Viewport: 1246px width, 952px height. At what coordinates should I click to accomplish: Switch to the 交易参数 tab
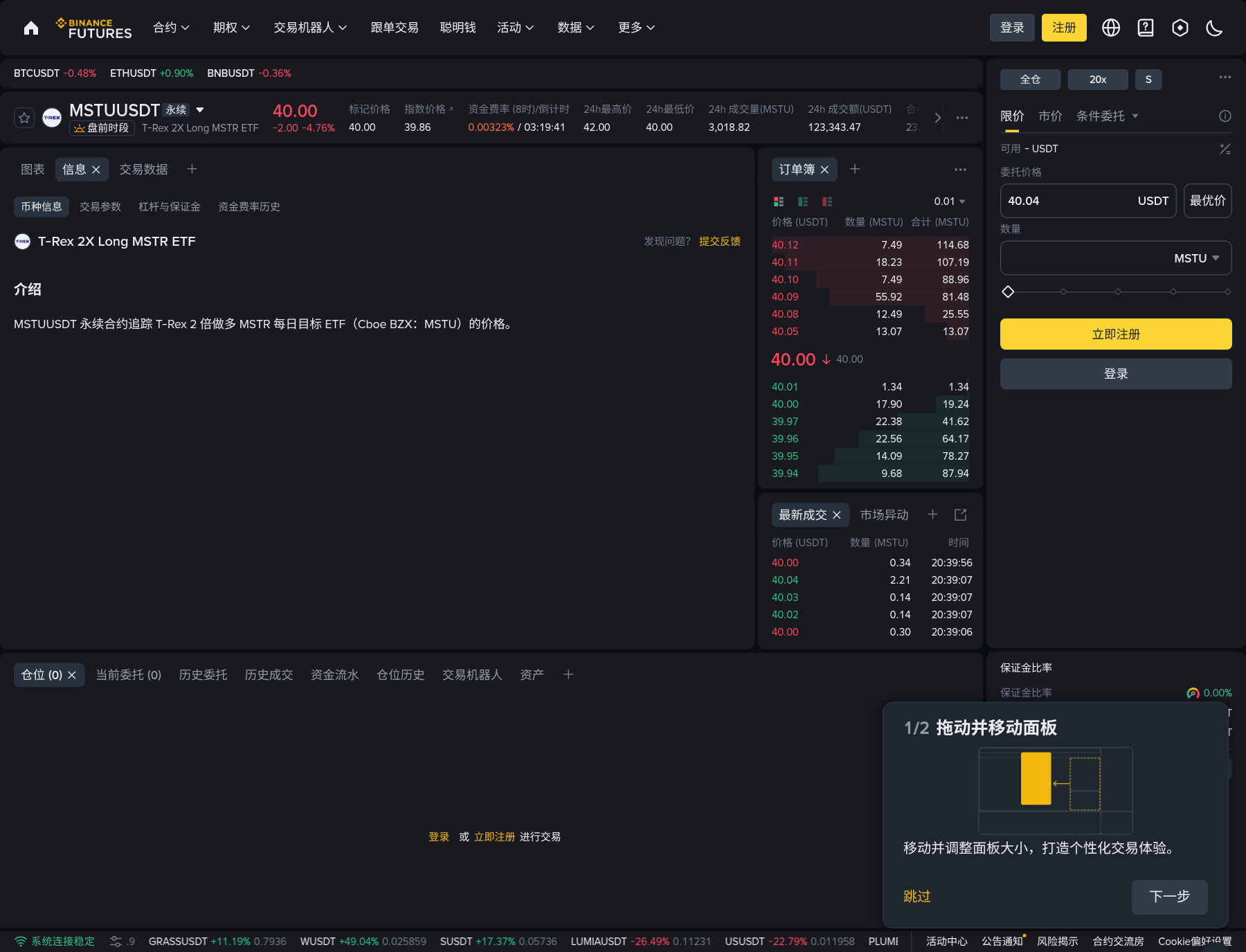coord(100,207)
